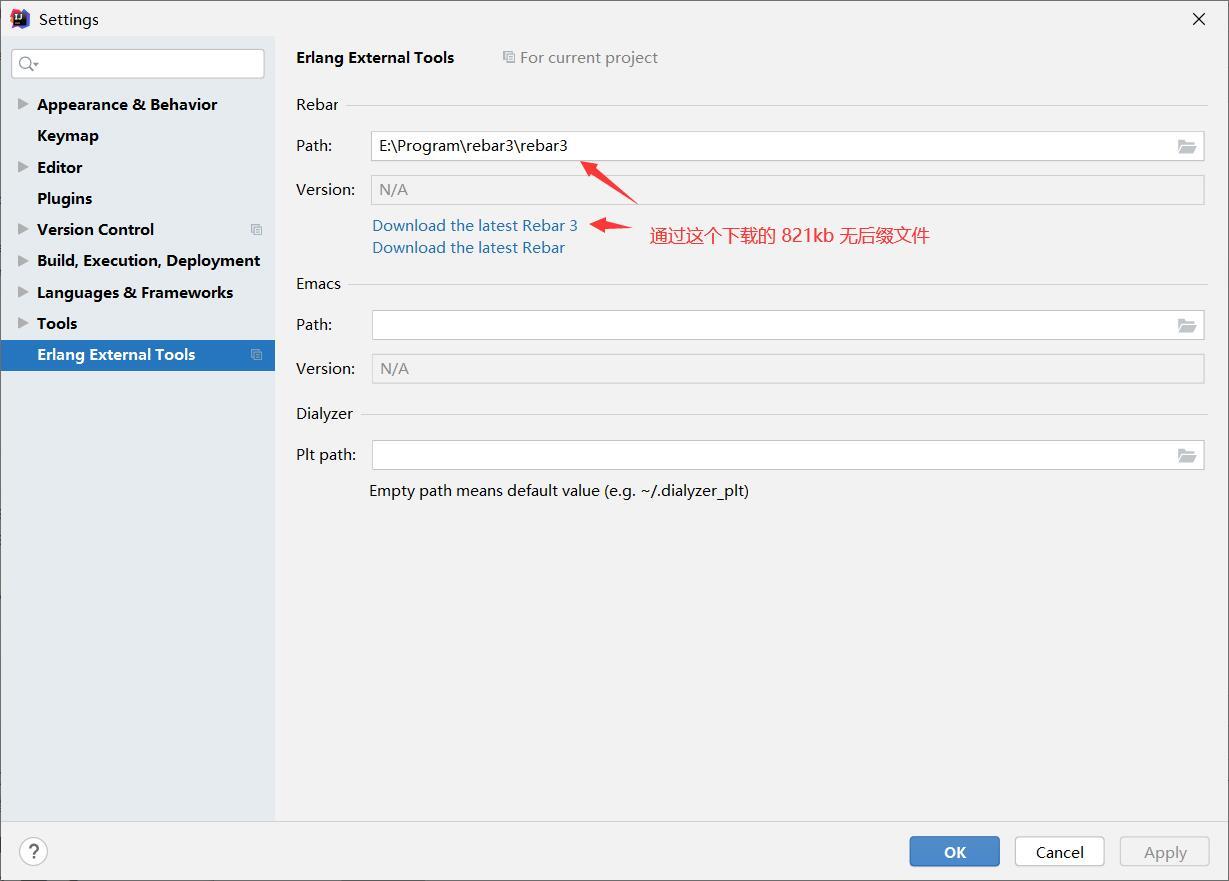Click the 'Empty path means default value' hint
Screen dimensions: 1229x881
[559, 491]
